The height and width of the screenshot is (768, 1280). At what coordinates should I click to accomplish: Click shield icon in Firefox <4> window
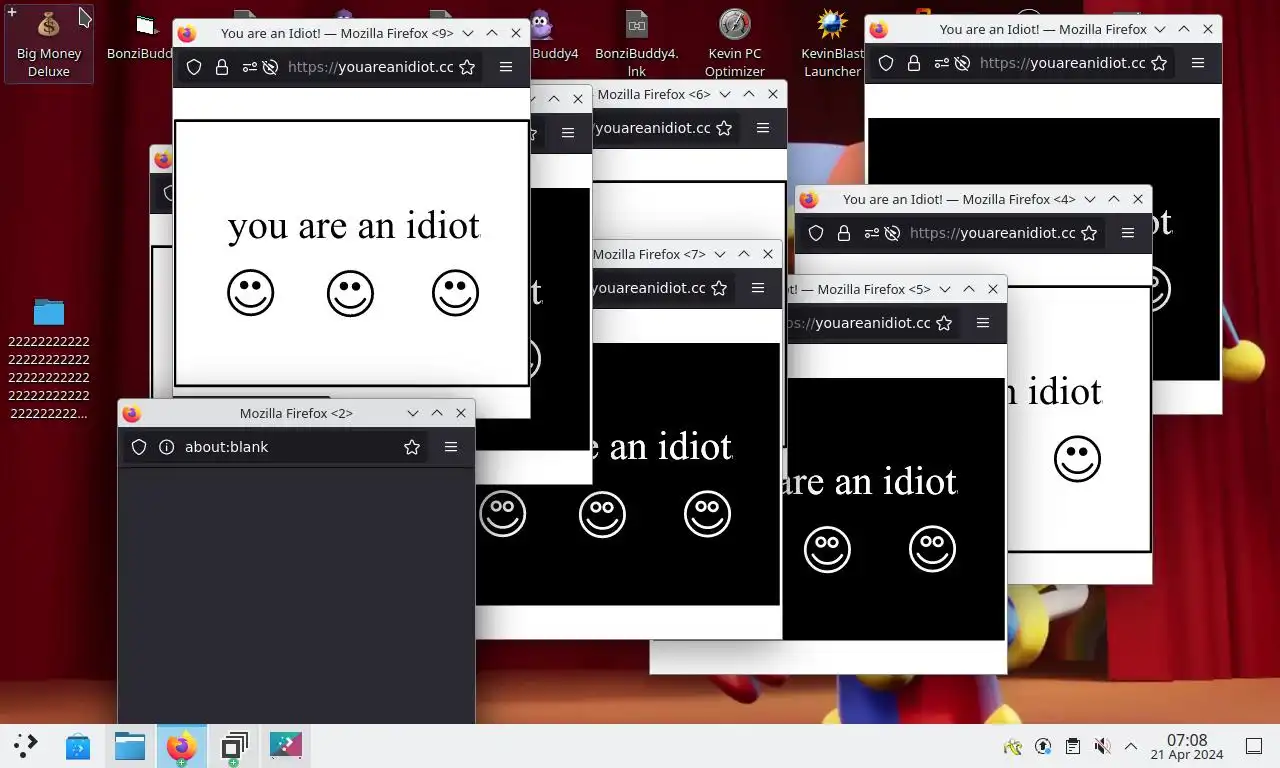[816, 233]
